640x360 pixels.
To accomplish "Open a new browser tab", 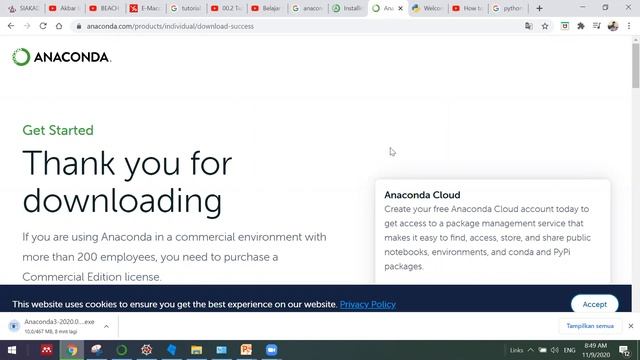I will (539, 8).
